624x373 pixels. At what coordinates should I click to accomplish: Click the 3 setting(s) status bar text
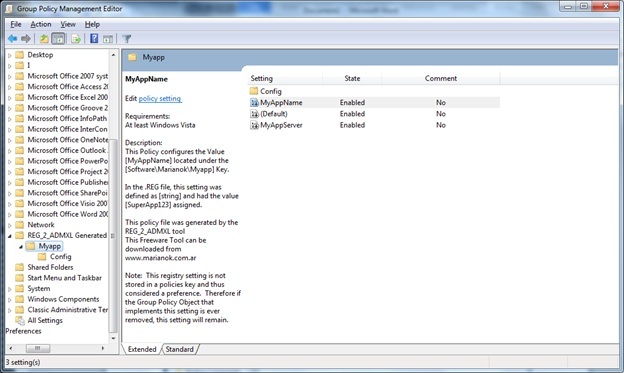coord(23,362)
